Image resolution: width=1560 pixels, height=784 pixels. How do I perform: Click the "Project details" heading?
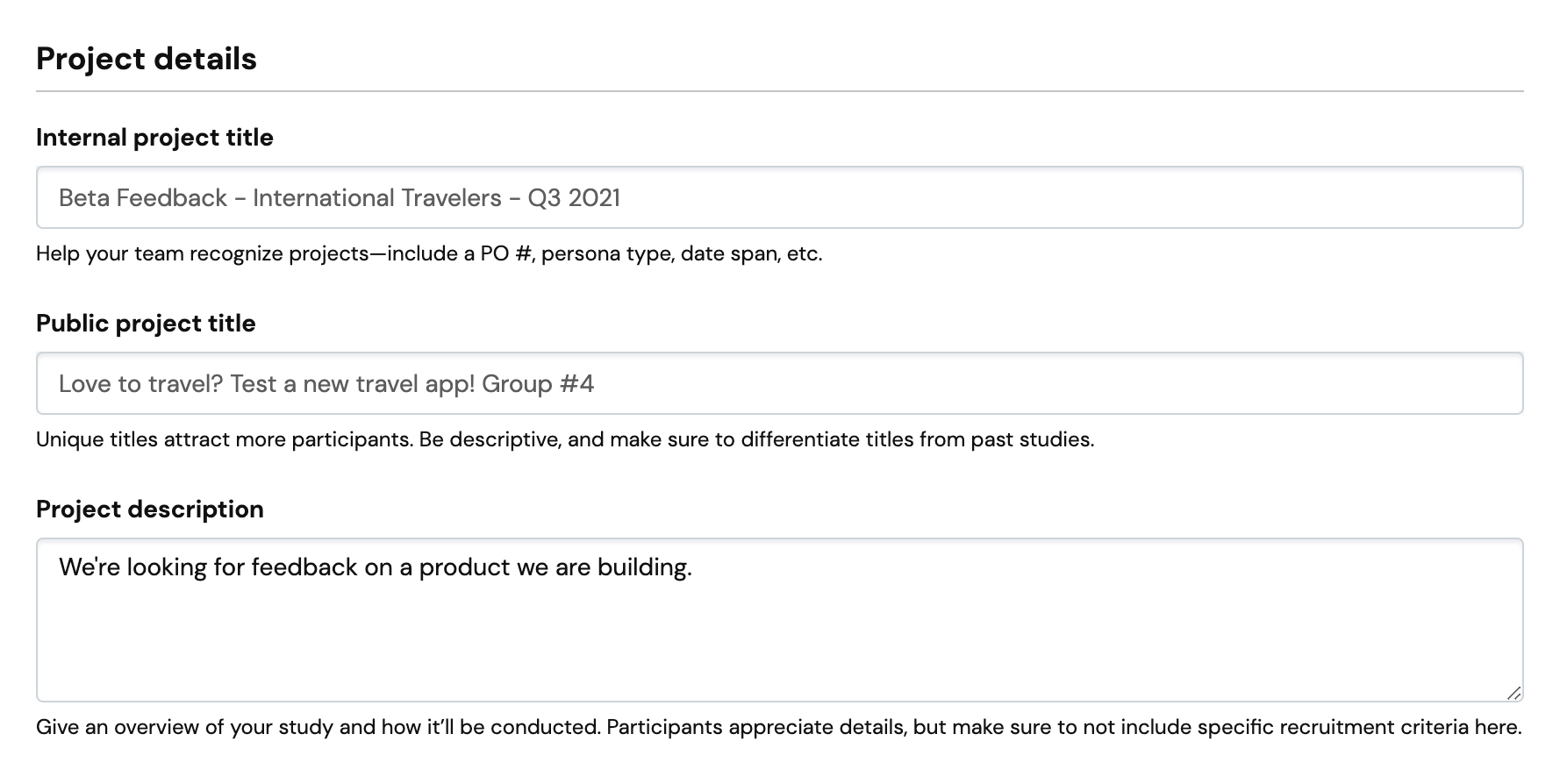click(147, 59)
